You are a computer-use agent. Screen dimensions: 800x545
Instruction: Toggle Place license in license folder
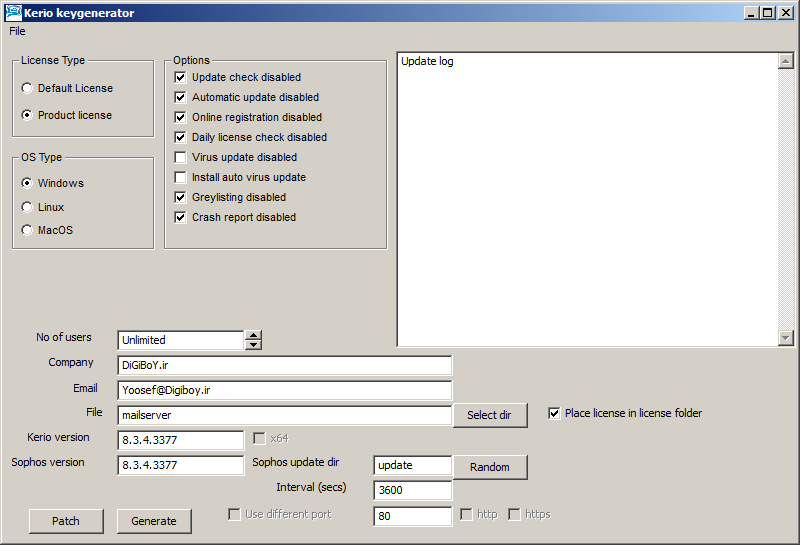tap(554, 413)
